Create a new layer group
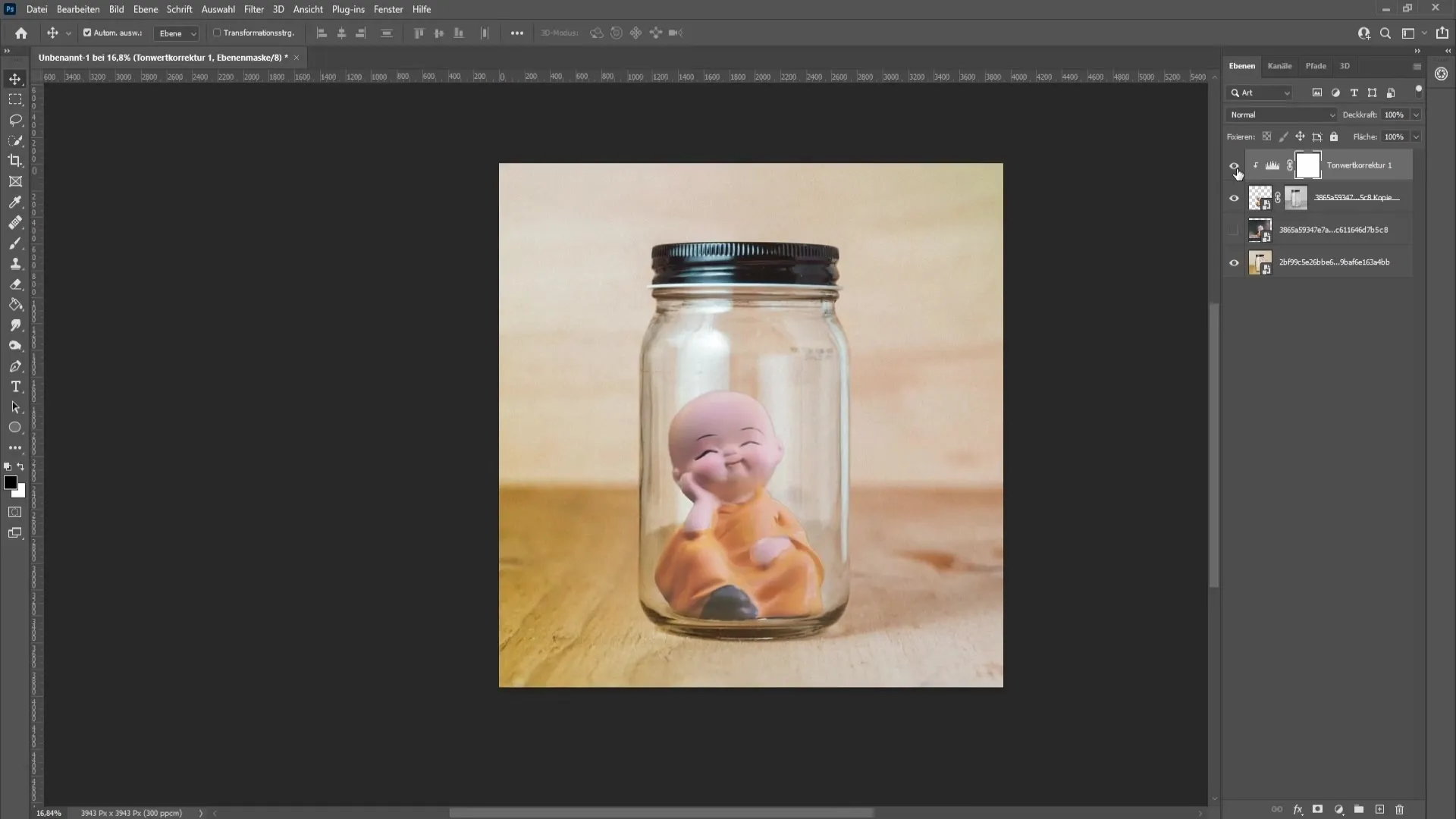 pos(1359,810)
